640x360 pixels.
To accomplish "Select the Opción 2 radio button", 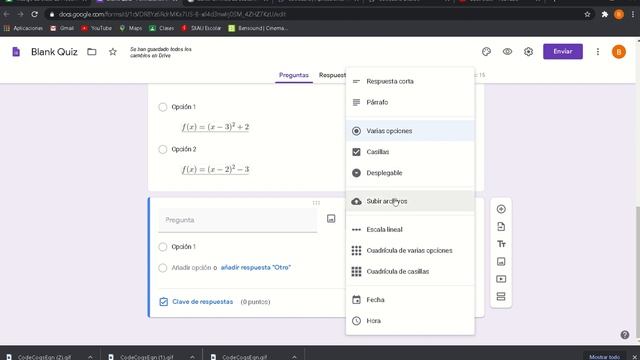I will click(162, 149).
